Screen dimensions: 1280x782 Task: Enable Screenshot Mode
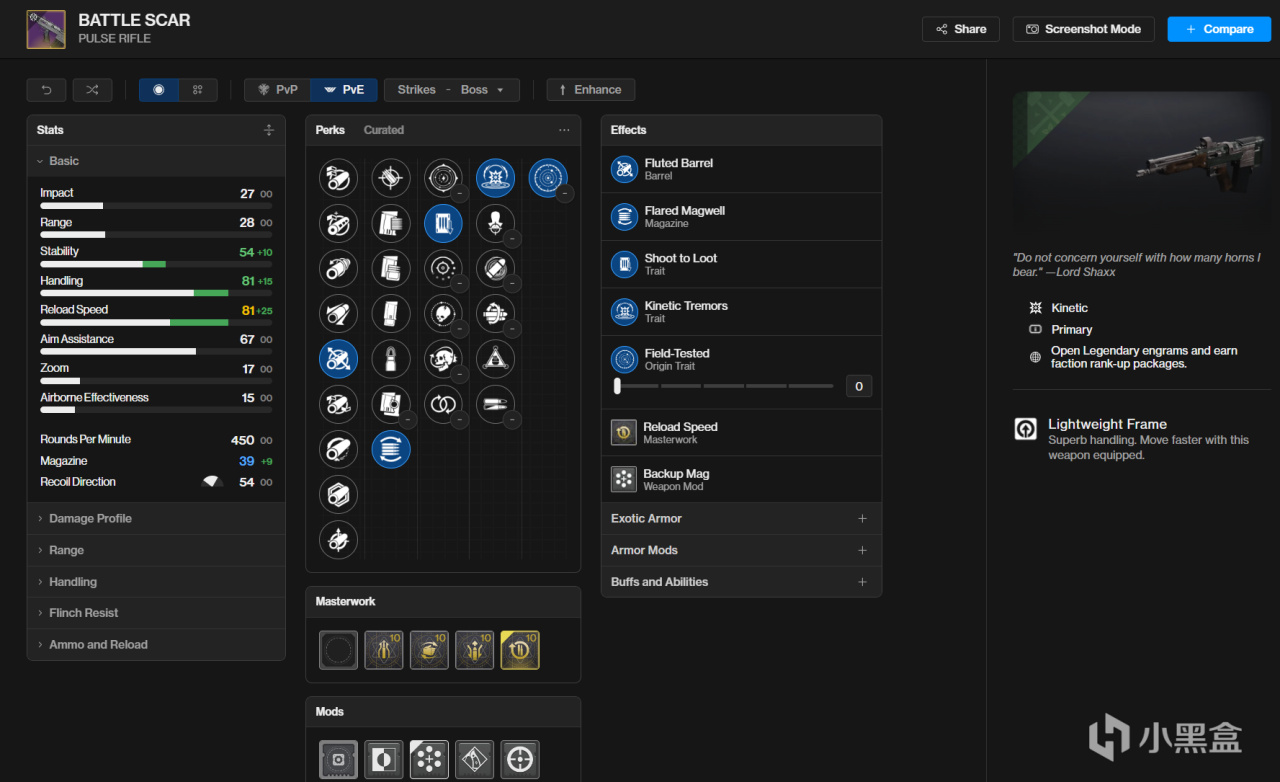1083,29
